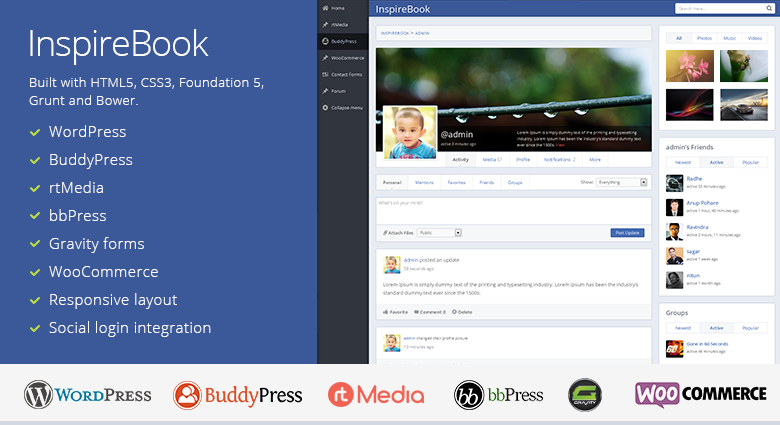Click Comment 0 on admin's update
Screen dimensions: 780x425
click(430, 312)
